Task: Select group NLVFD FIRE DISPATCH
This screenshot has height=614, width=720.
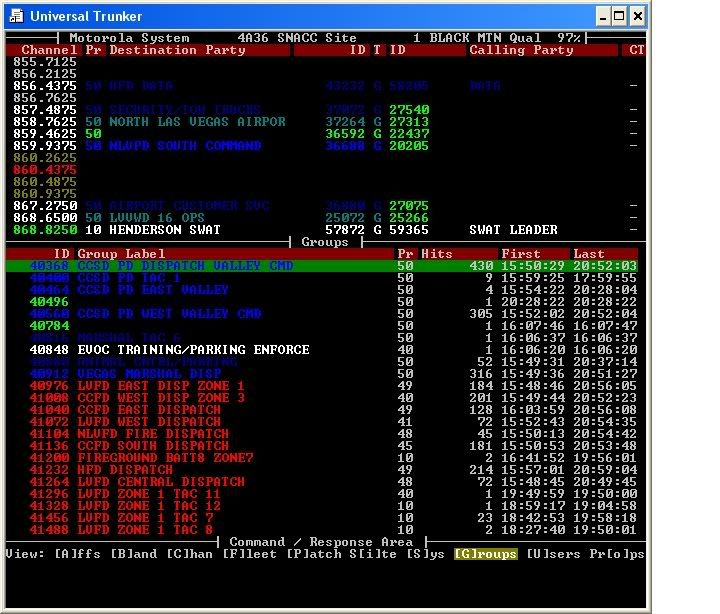Action: (322, 433)
